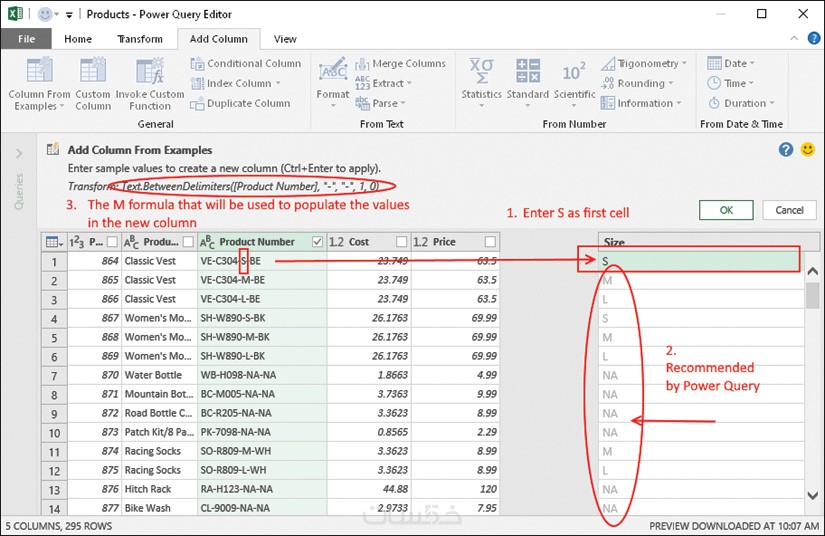Open Rounding options
This screenshot has height=536, width=825.
click(637, 83)
